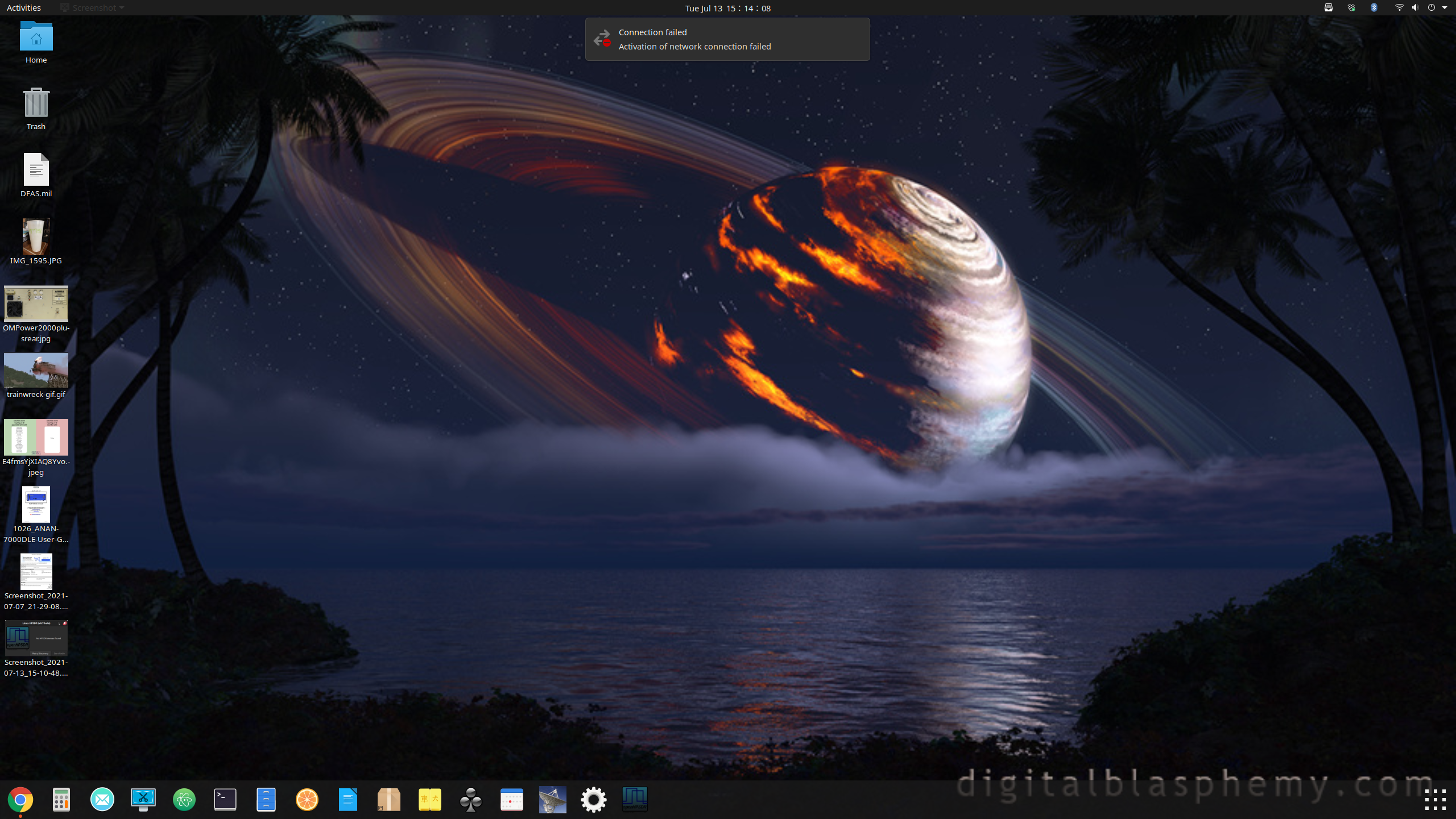The height and width of the screenshot is (819, 1456).
Task: Click the Connection failed notification
Action: click(x=727, y=39)
